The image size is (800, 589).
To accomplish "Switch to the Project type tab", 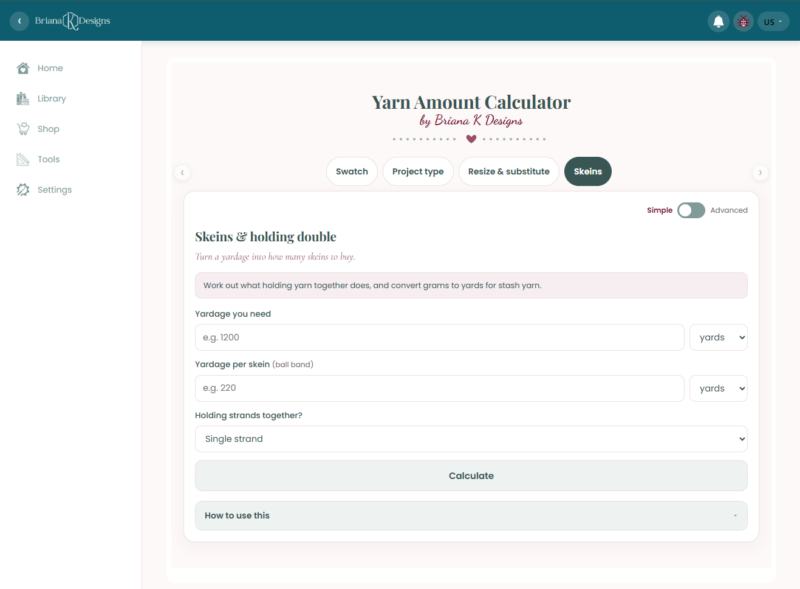I will coord(418,171).
